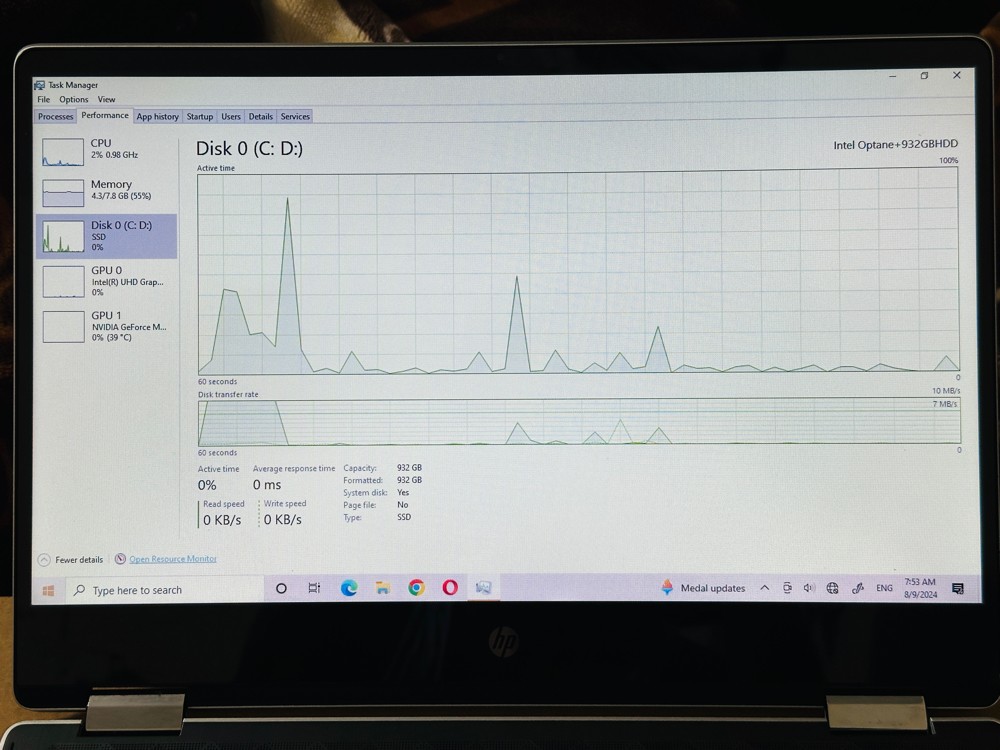This screenshot has width=1000, height=750.
Task: Click the Meet Now camera tray icon
Action: point(787,588)
